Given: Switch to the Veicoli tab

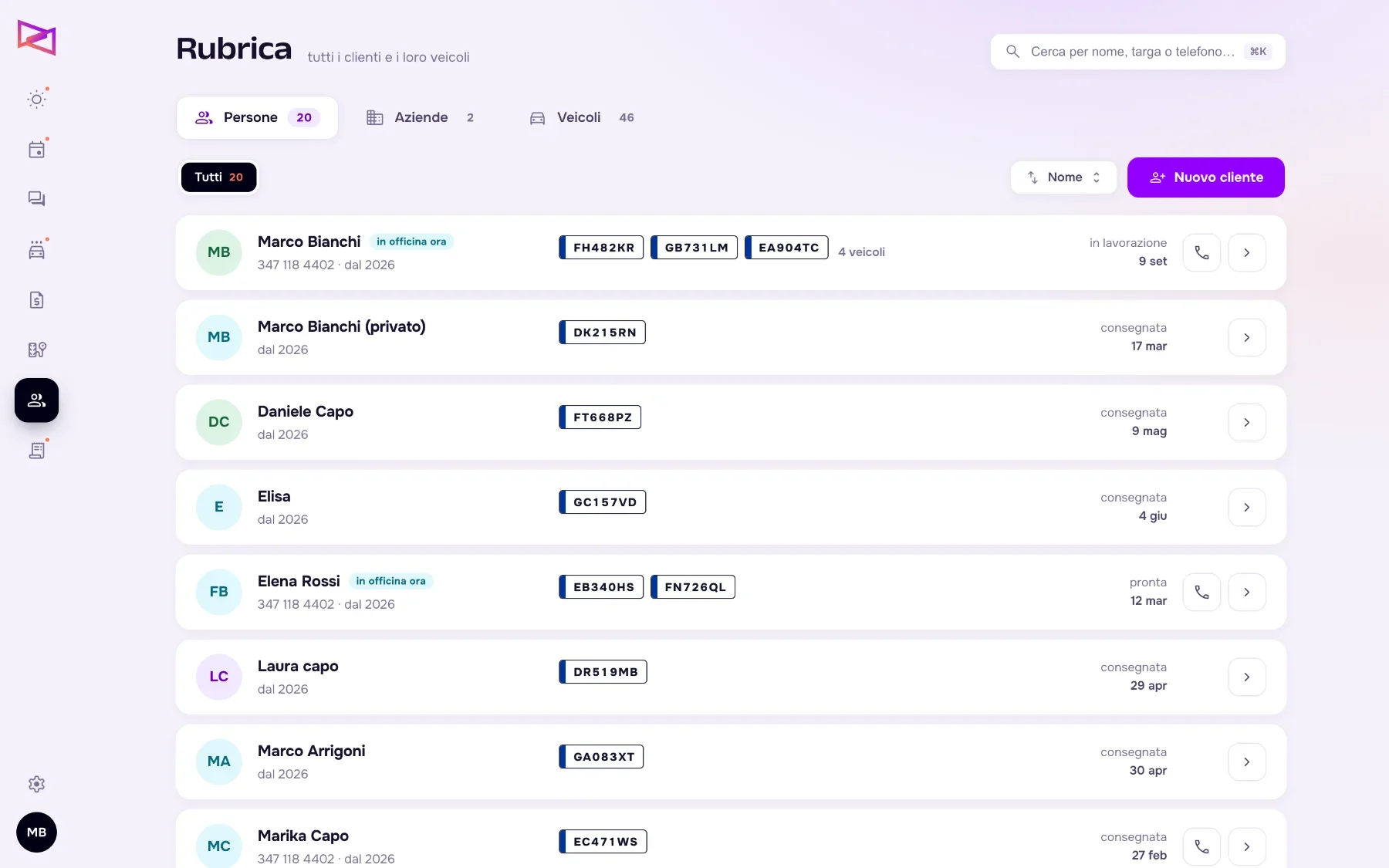Looking at the screenshot, I should click(582, 117).
